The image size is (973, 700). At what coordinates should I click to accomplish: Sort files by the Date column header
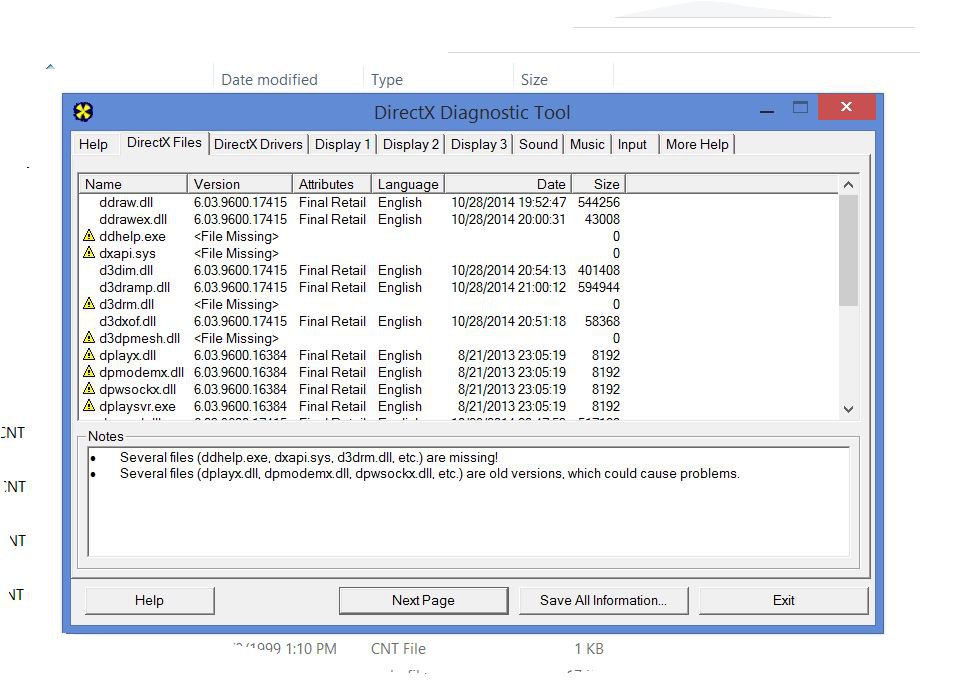click(x=508, y=184)
